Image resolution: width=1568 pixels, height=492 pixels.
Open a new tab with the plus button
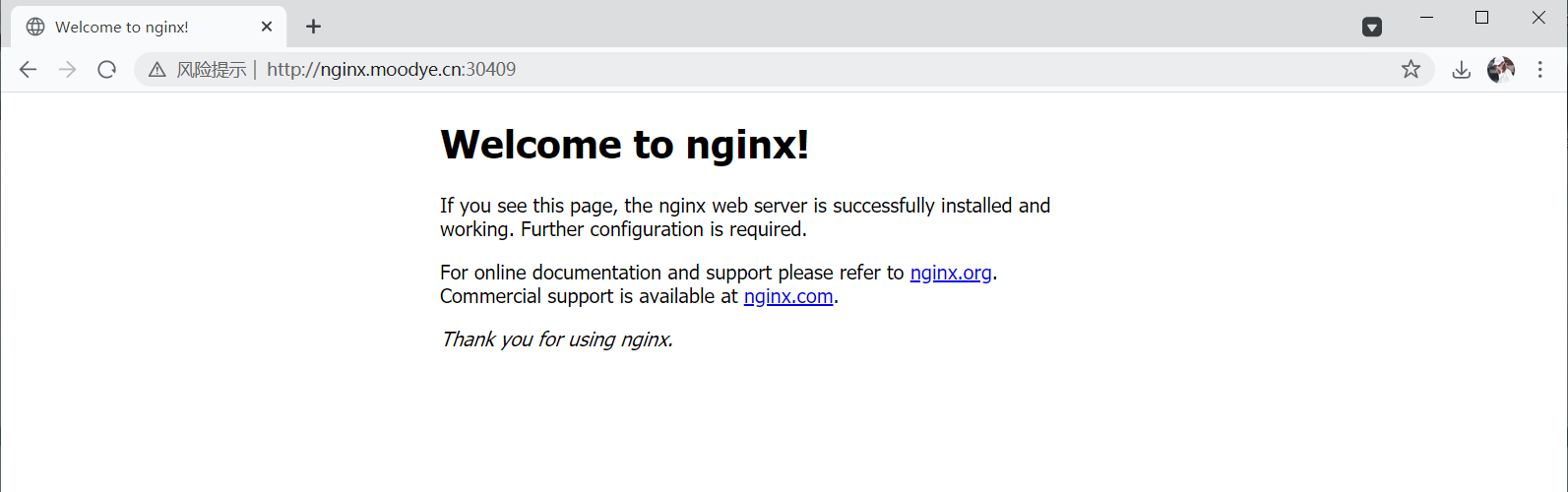(x=313, y=27)
